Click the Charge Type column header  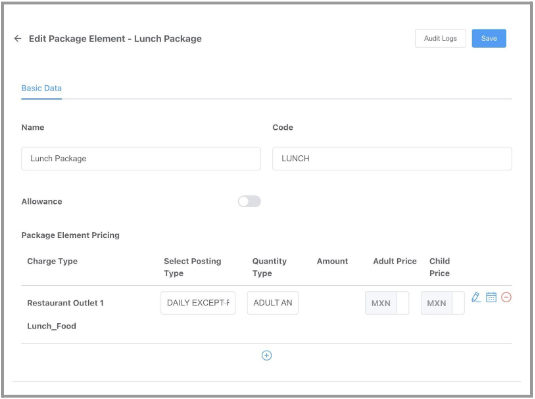52,261
